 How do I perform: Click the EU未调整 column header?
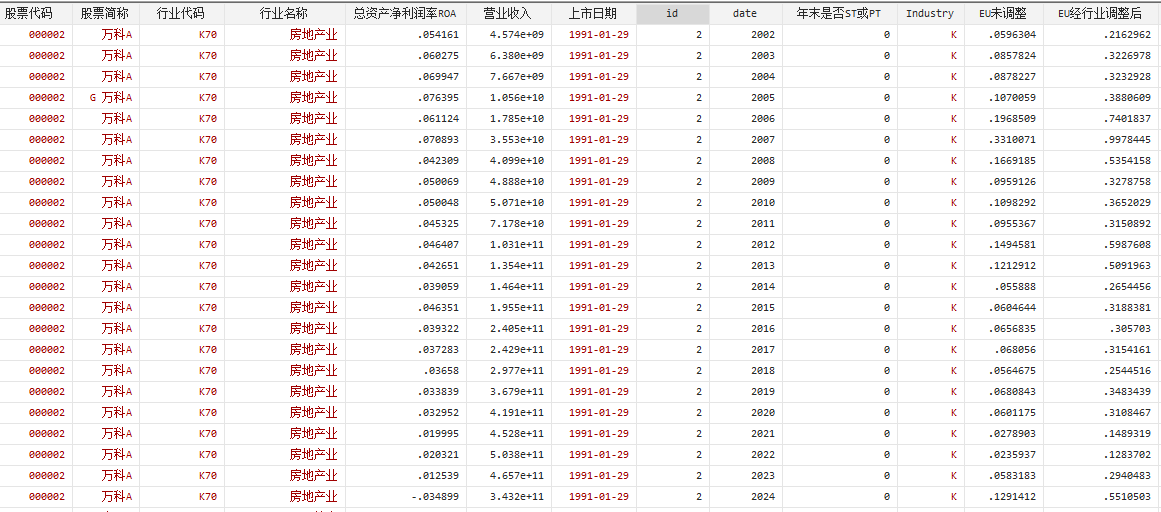tap(1003, 14)
